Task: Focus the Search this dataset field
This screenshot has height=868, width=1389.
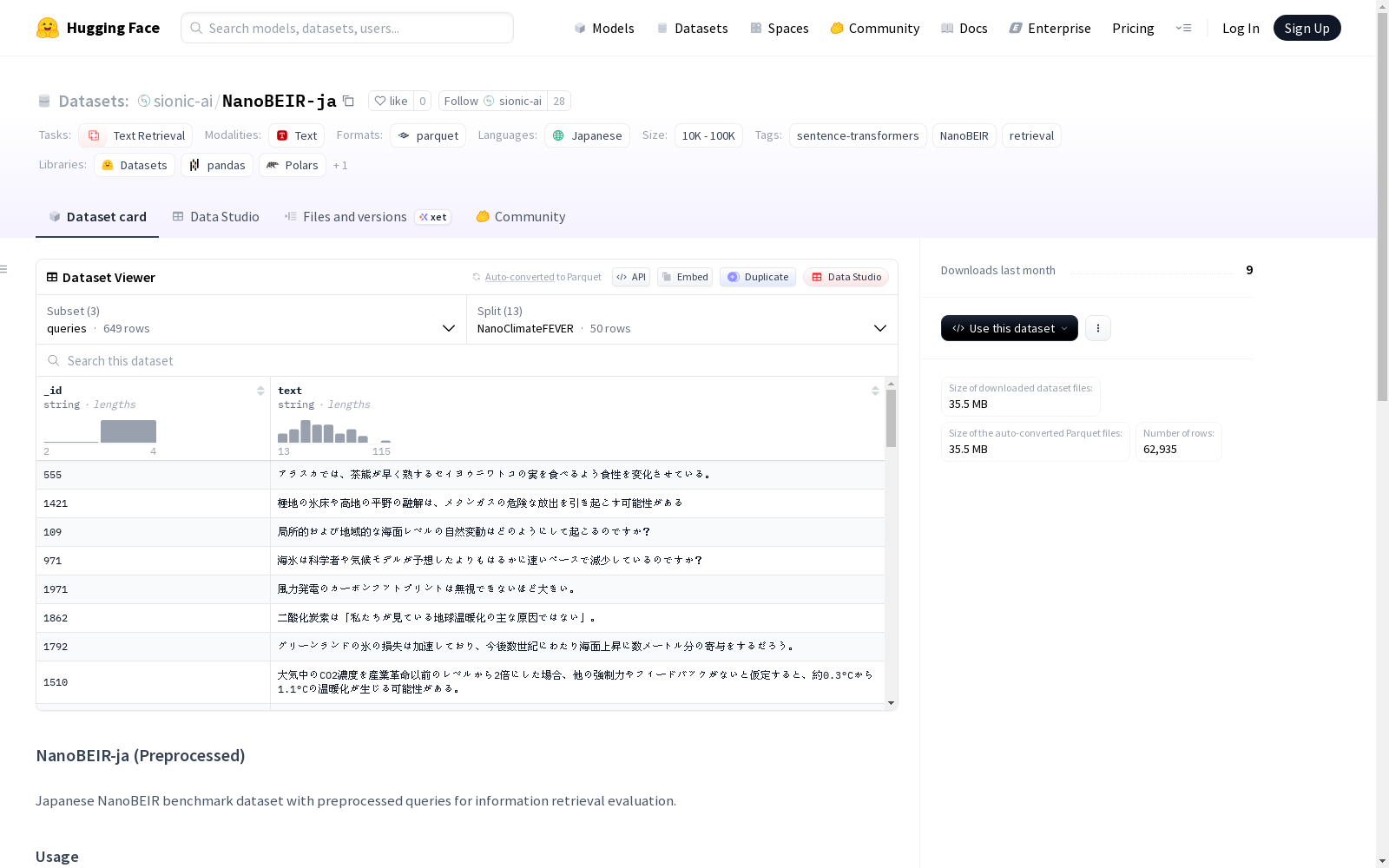Action: point(467,360)
